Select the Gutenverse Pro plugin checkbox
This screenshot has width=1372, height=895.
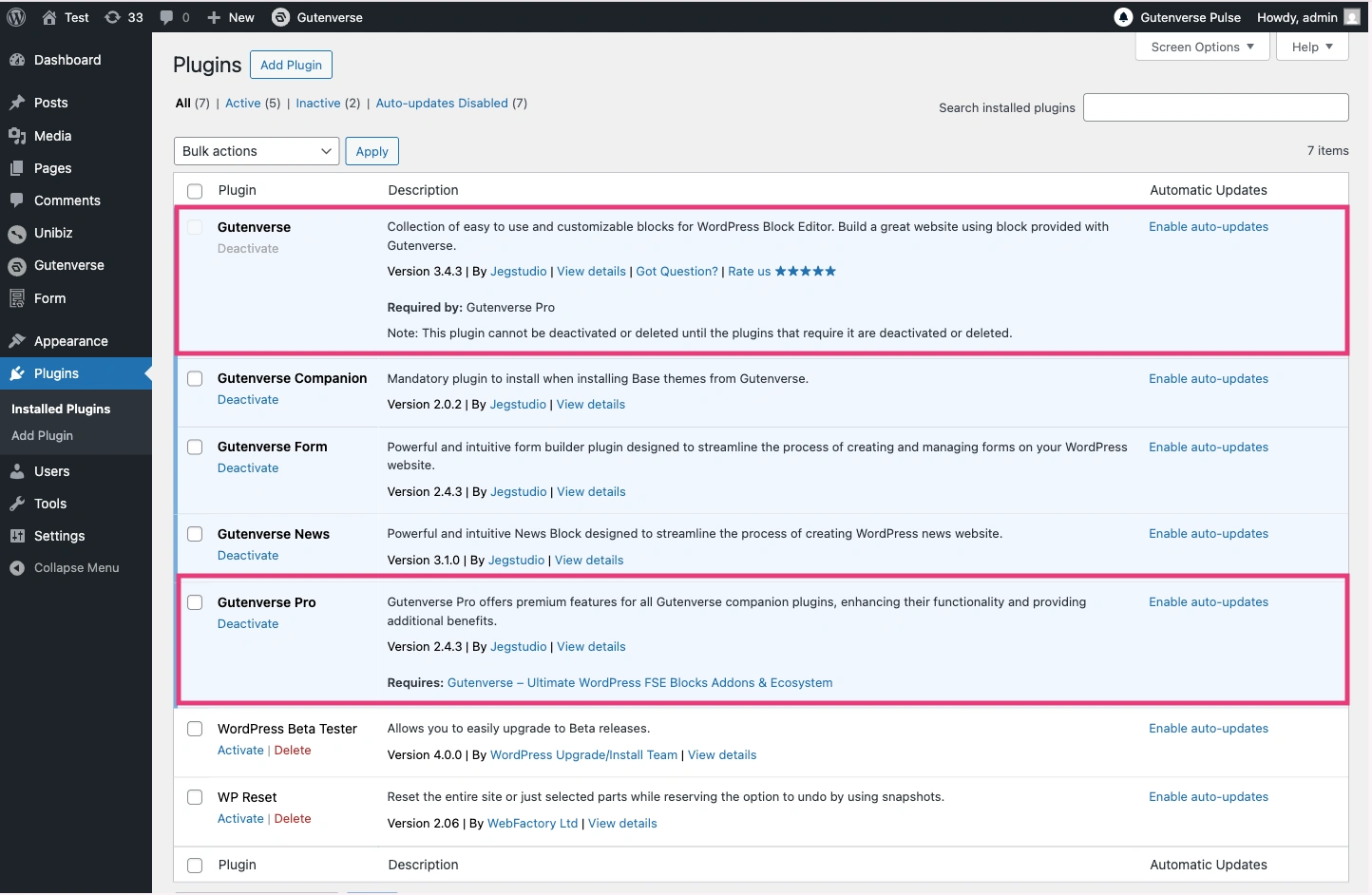195,602
